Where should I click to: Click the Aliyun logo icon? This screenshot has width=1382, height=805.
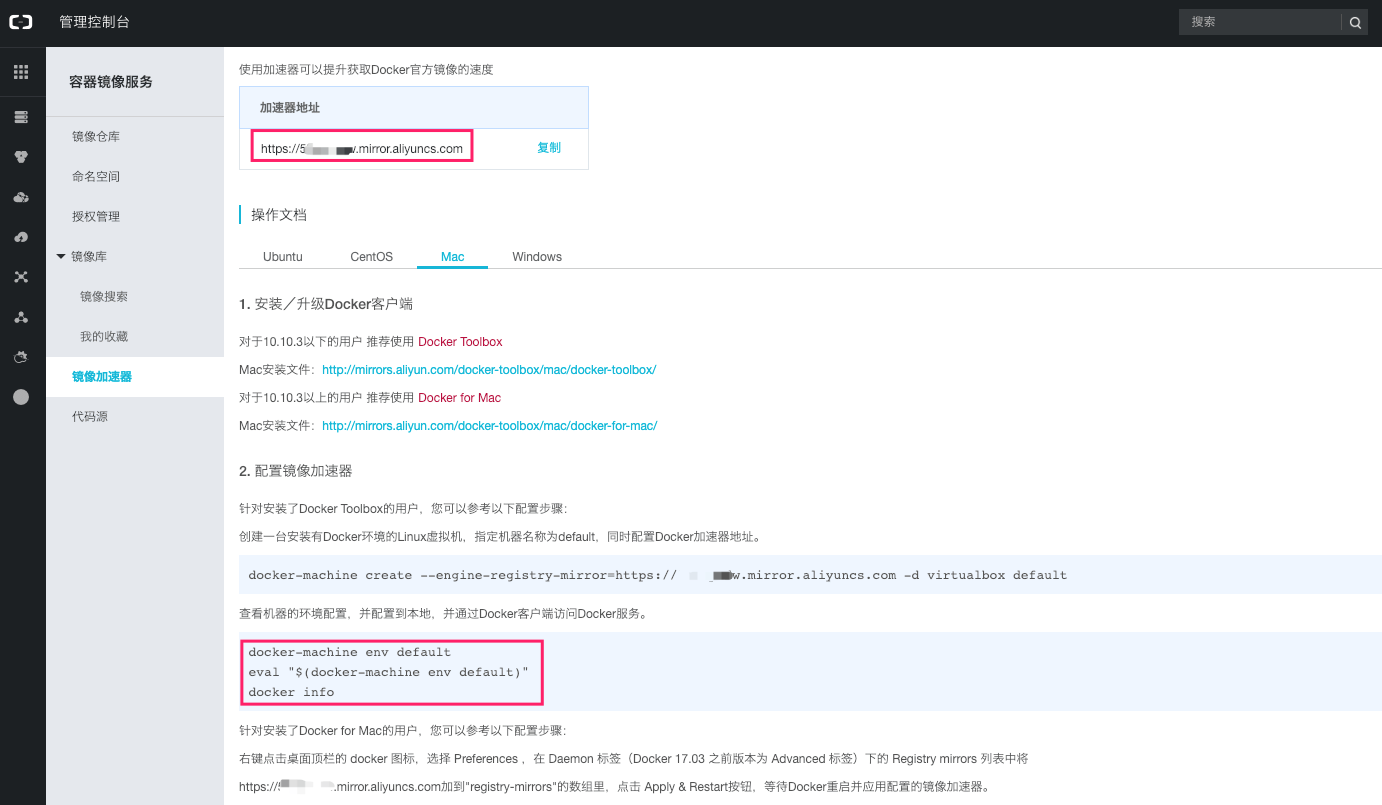click(x=21, y=22)
